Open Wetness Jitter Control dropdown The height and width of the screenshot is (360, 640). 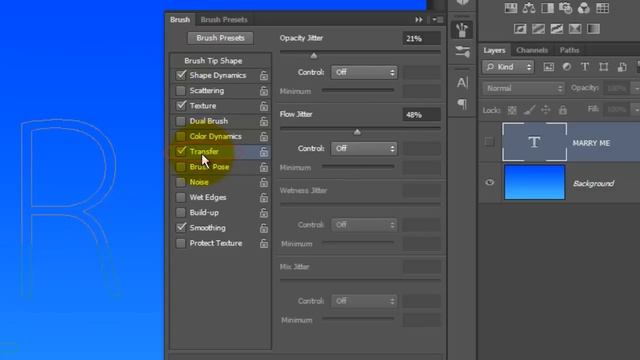[364, 225]
